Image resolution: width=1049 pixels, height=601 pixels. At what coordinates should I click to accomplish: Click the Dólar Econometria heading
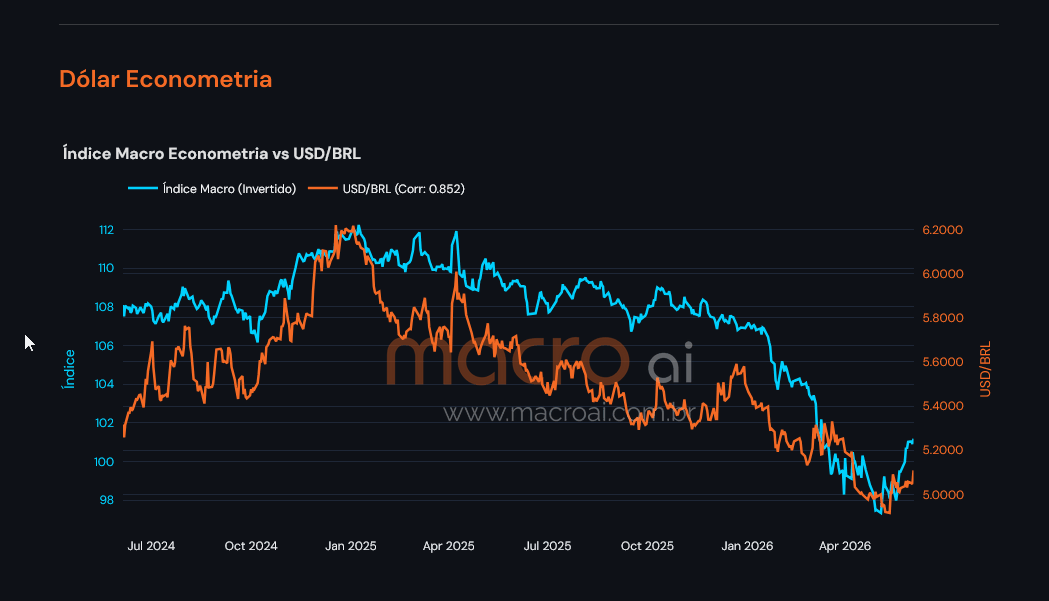point(165,79)
